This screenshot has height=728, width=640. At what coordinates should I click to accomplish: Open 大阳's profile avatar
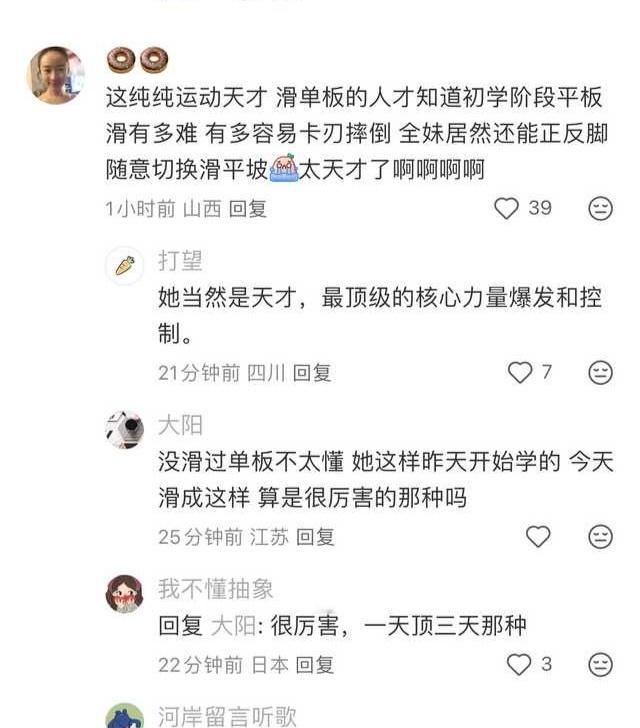[x=124, y=430]
